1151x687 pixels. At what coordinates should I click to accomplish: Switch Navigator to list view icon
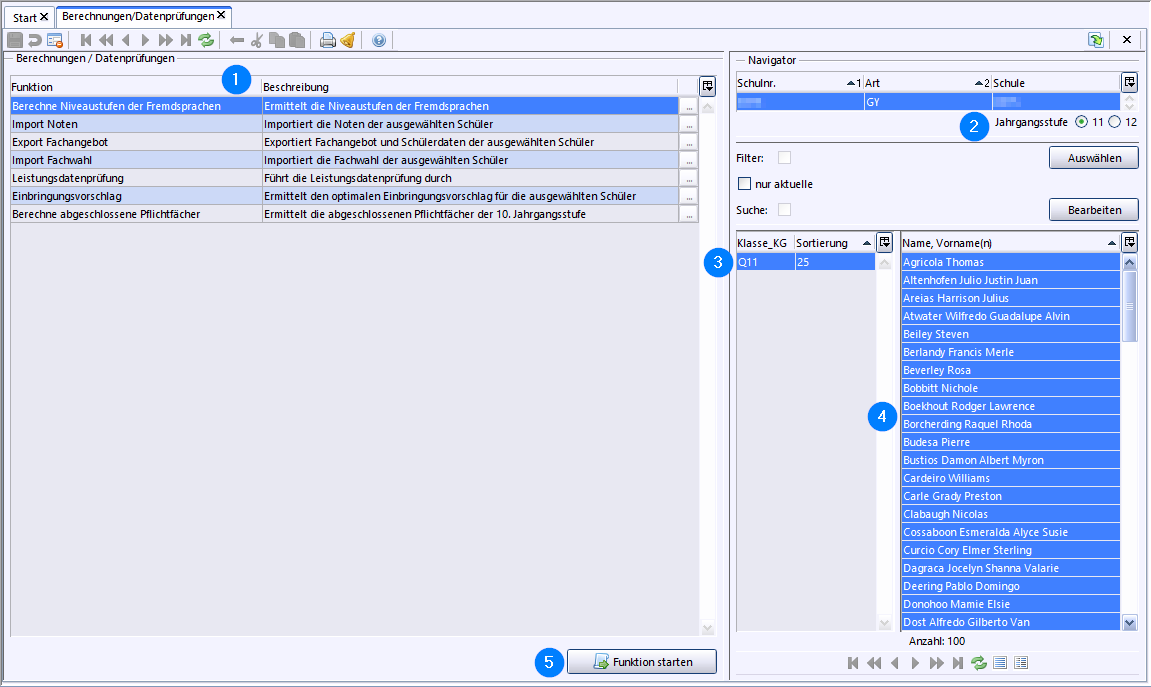point(1000,663)
